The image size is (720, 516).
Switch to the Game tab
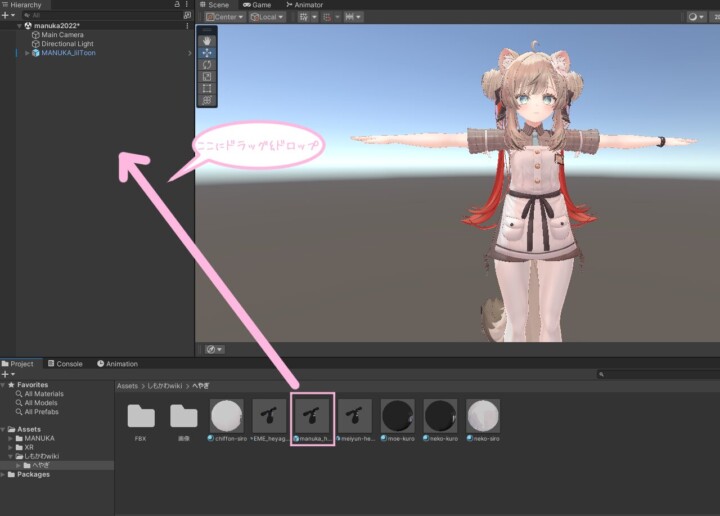coord(257,5)
